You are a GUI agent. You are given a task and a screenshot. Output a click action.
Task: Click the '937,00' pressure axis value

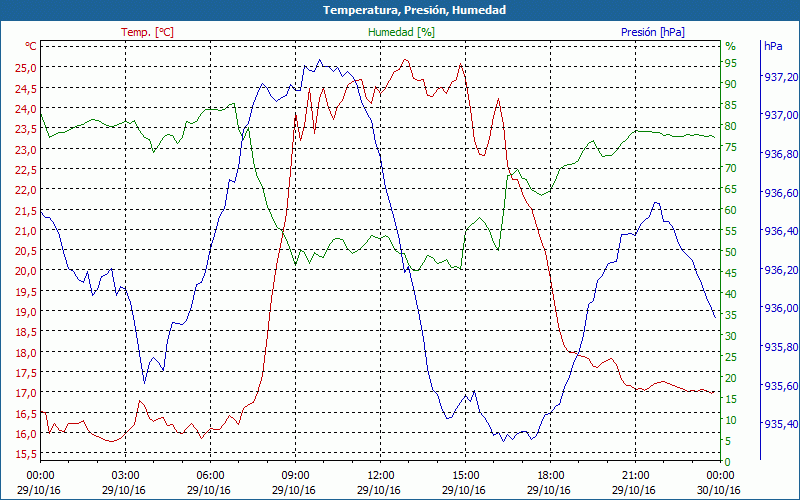781,115
